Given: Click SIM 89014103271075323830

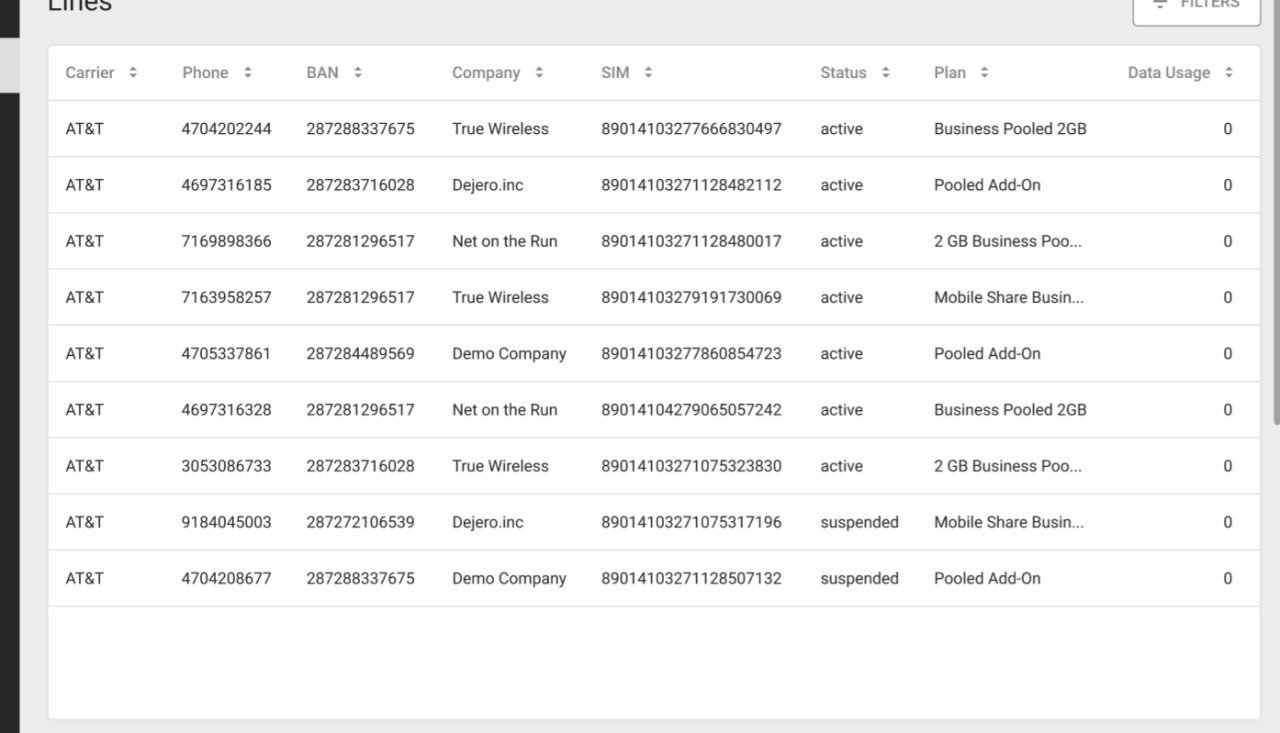Looking at the screenshot, I should [x=691, y=466].
